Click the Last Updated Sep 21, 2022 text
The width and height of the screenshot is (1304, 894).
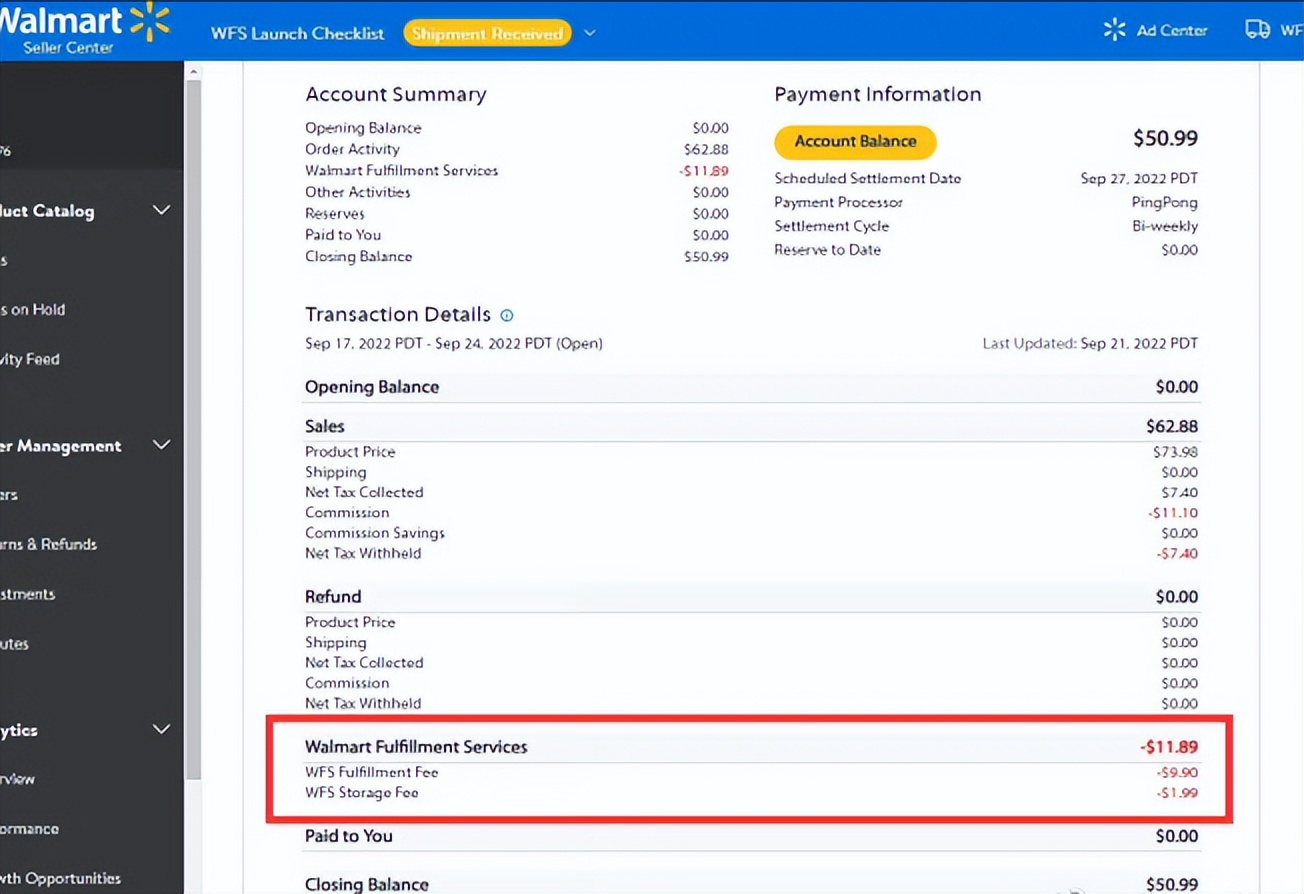click(x=1090, y=343)
